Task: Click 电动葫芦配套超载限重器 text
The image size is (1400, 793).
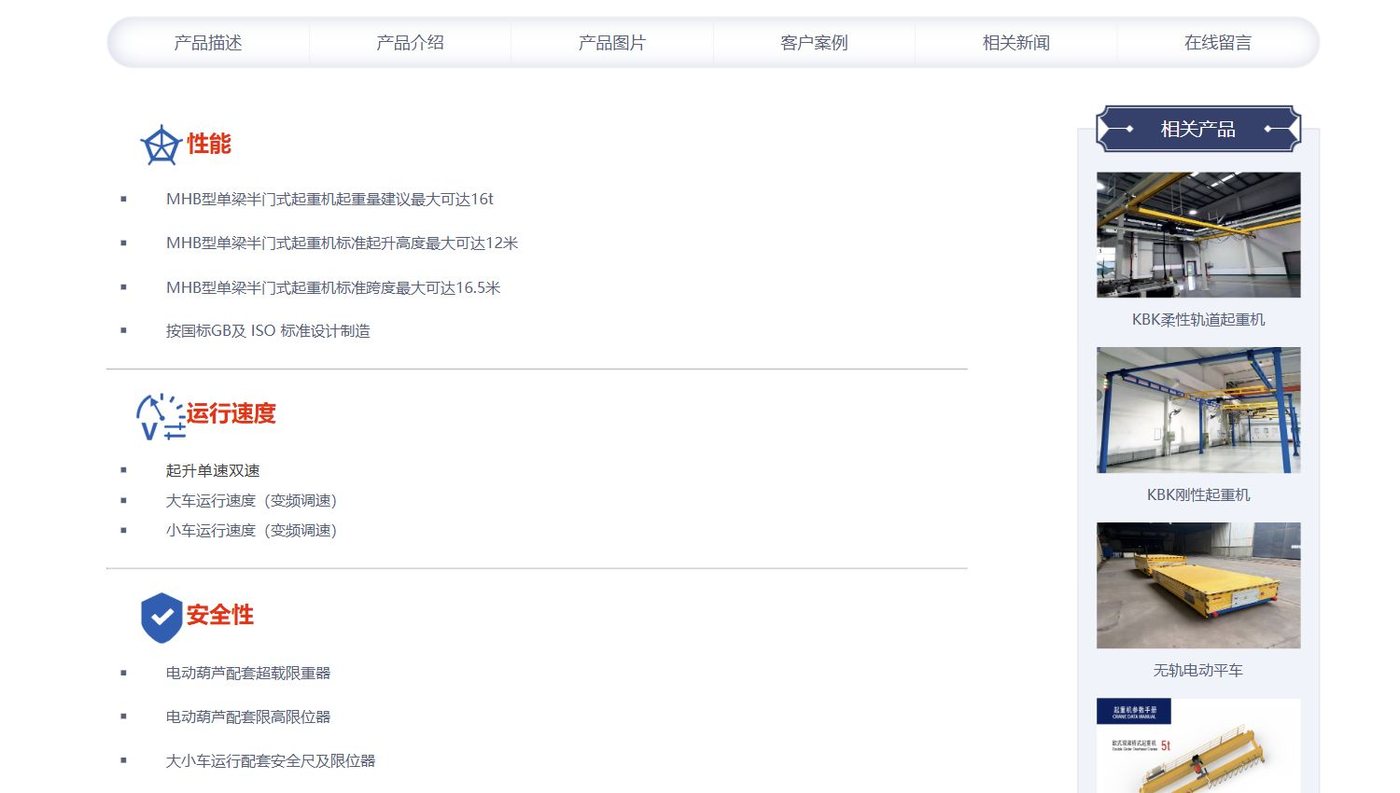Action: pos(248,673)
